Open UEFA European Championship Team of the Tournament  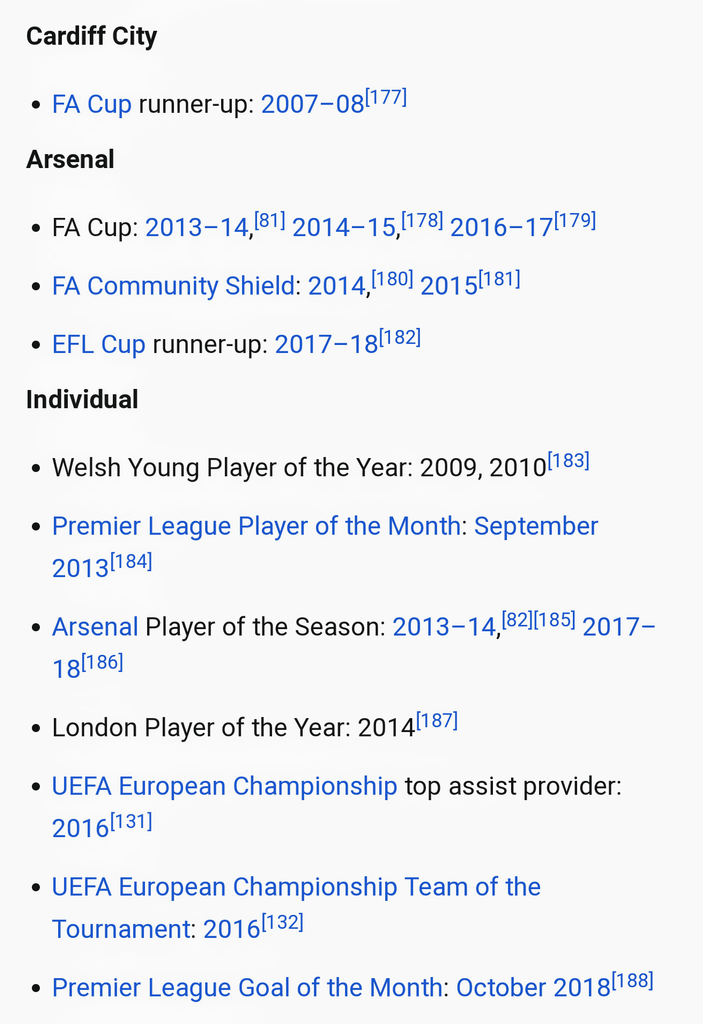tap(296, 888)
